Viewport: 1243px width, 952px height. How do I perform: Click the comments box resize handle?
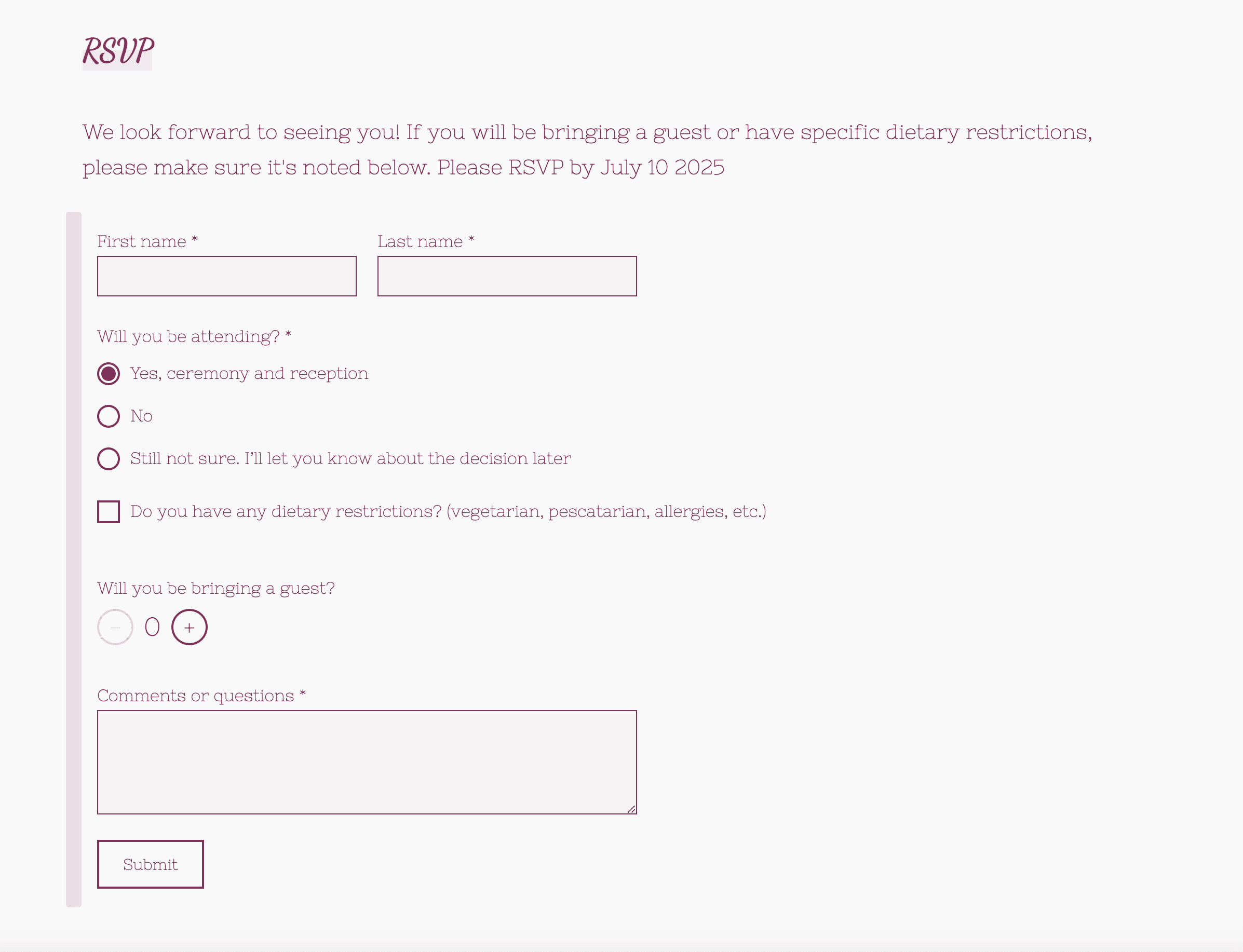[631, 809]
